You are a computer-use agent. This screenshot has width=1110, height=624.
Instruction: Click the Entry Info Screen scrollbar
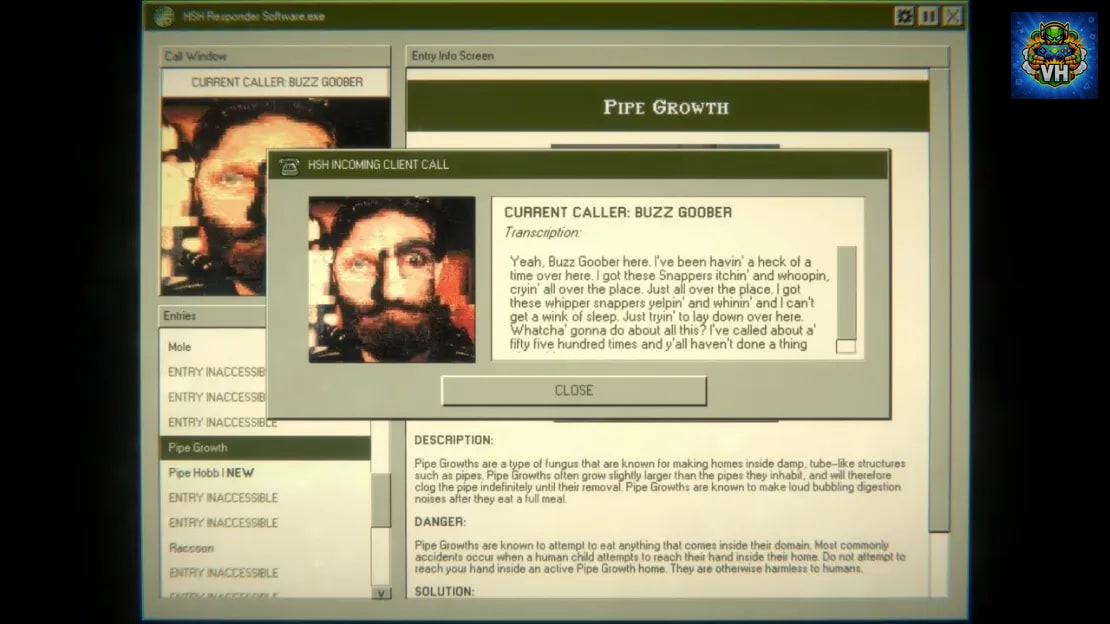(939, 300)
